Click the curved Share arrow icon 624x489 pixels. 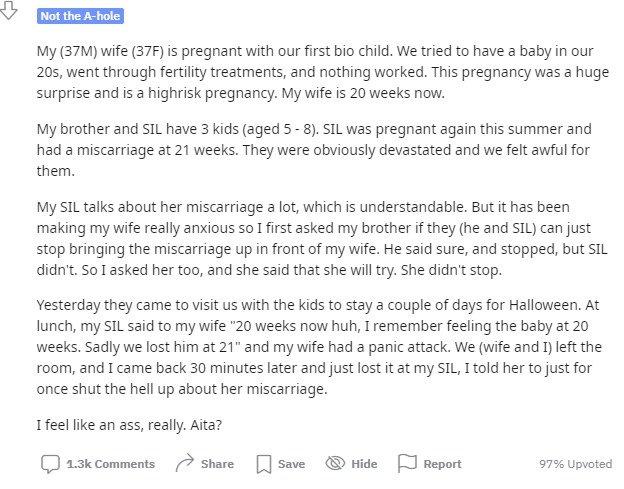[185, 463]
